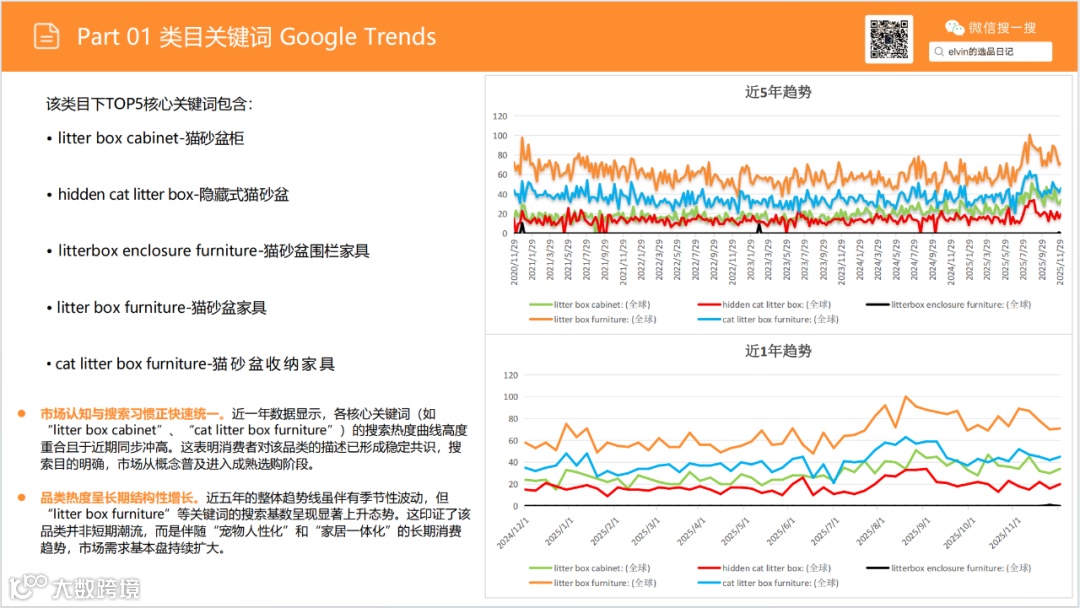Click the magnifier icon in the search box

(x=939, y=52)
